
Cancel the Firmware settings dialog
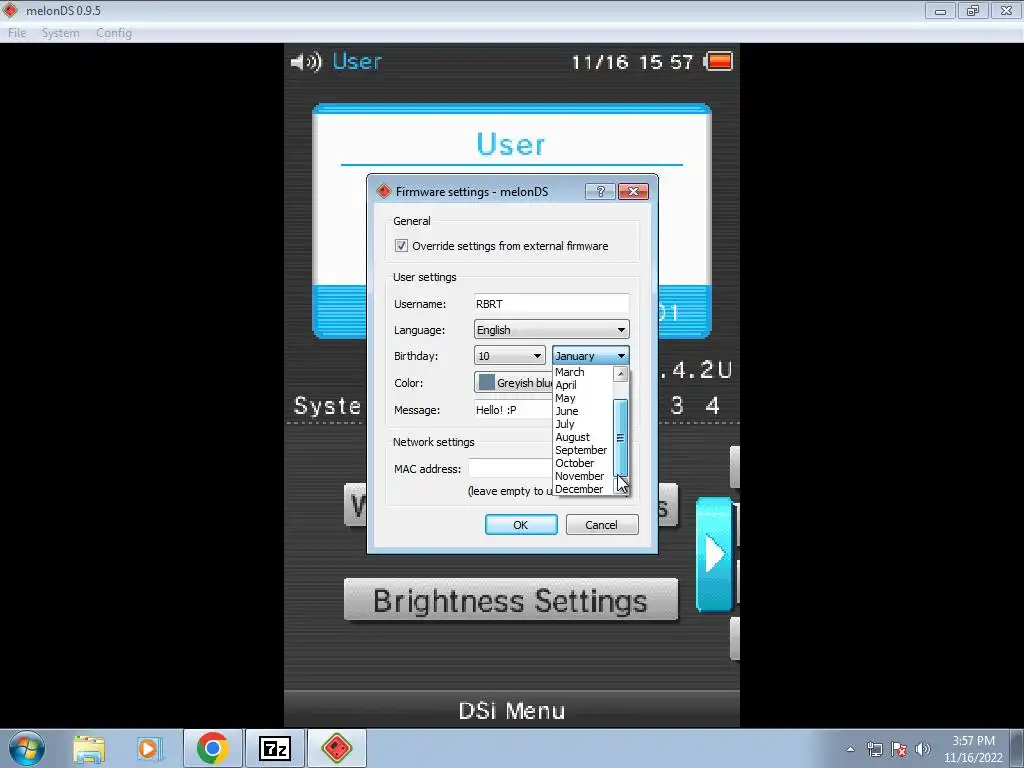pos(601,524)
